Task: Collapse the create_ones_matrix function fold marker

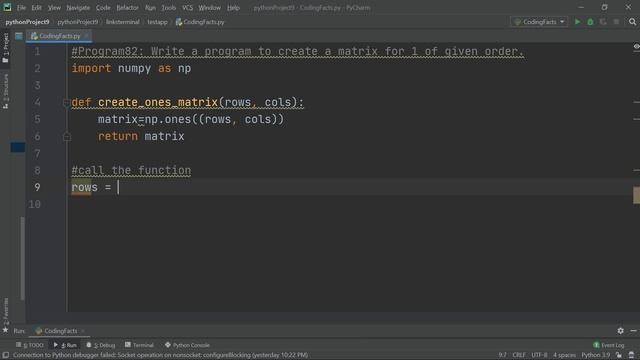Action: (67, 102)
